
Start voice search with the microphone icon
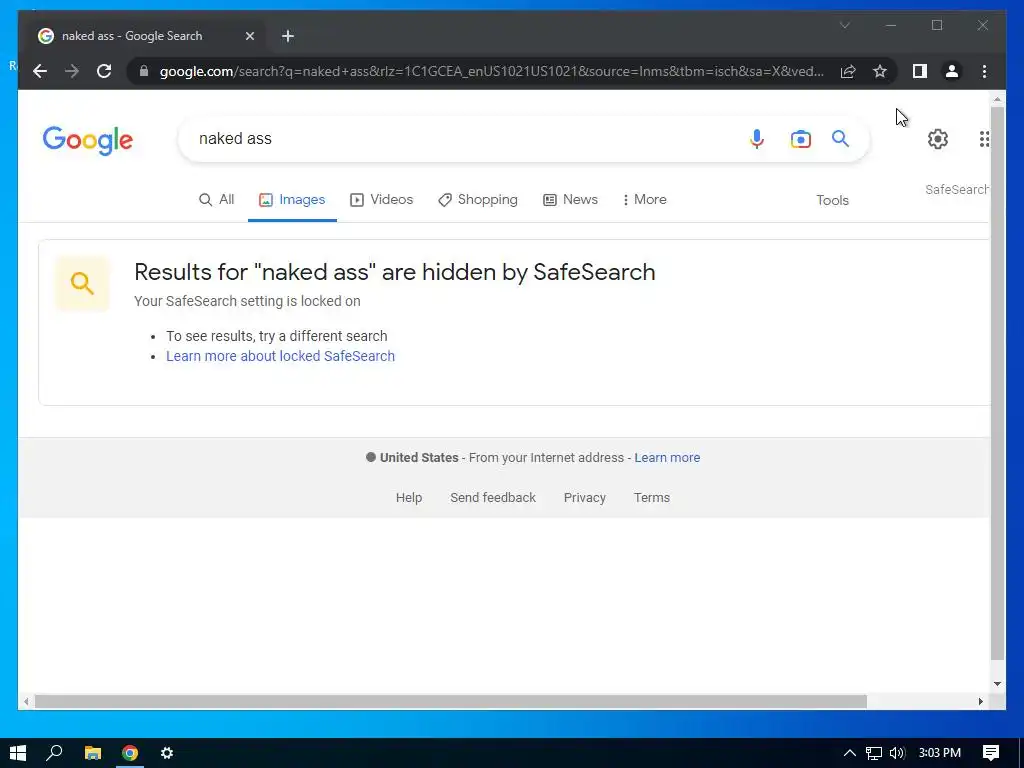pyautogui.click(x=756, y=138)
